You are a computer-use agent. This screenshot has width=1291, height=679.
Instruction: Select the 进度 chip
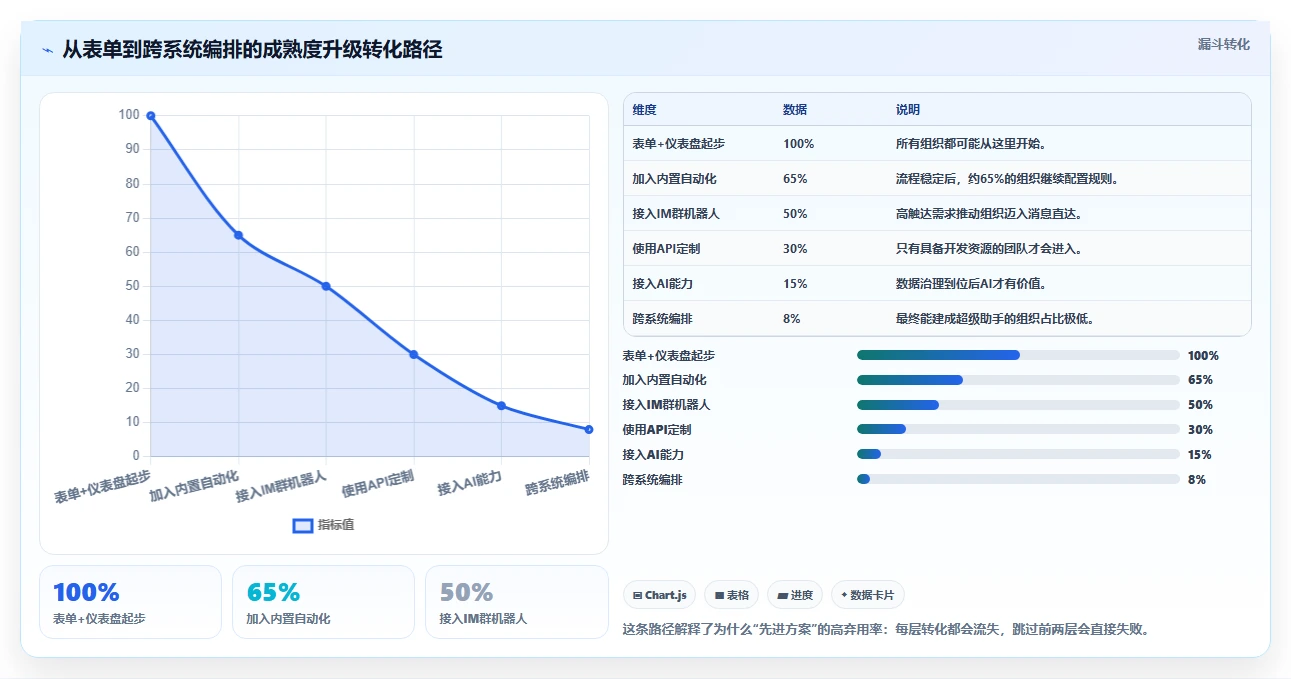pyautogui.click(x=795, y=595)
